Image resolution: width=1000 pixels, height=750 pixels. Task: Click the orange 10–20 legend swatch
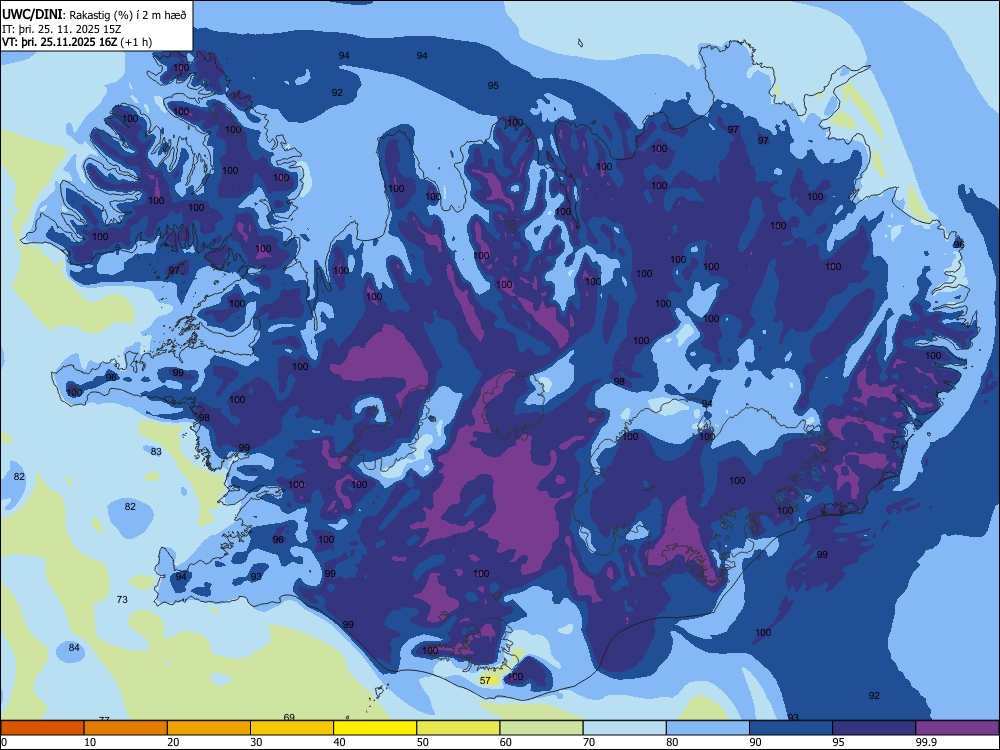click(126, 728)
